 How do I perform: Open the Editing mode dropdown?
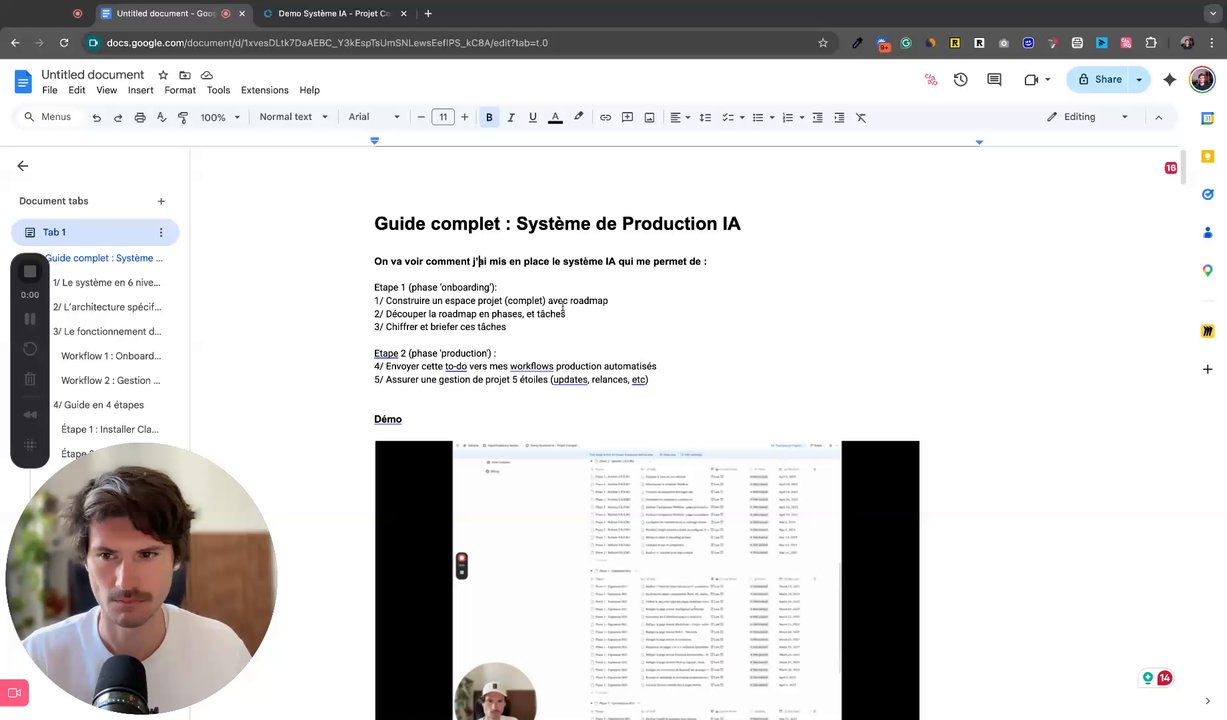1088,117
